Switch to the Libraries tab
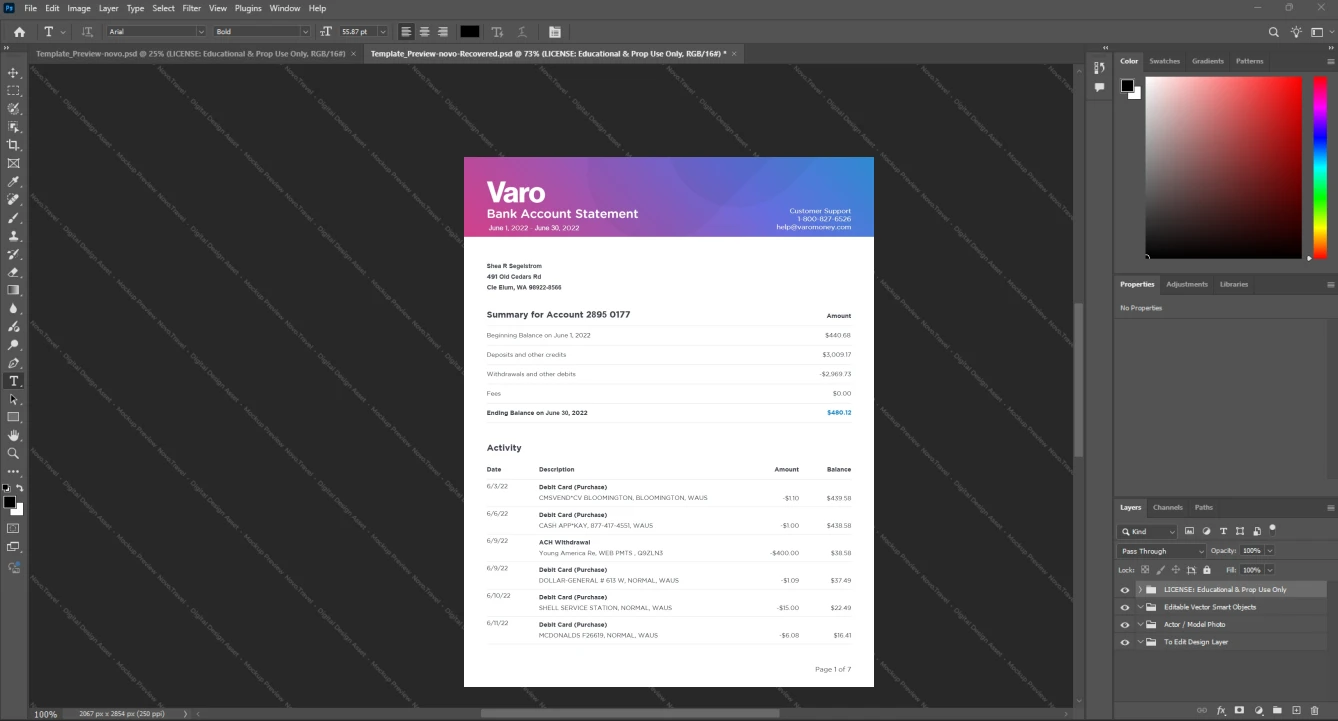Screen dimensions: 1338x721 click(x=1234, y=284)
